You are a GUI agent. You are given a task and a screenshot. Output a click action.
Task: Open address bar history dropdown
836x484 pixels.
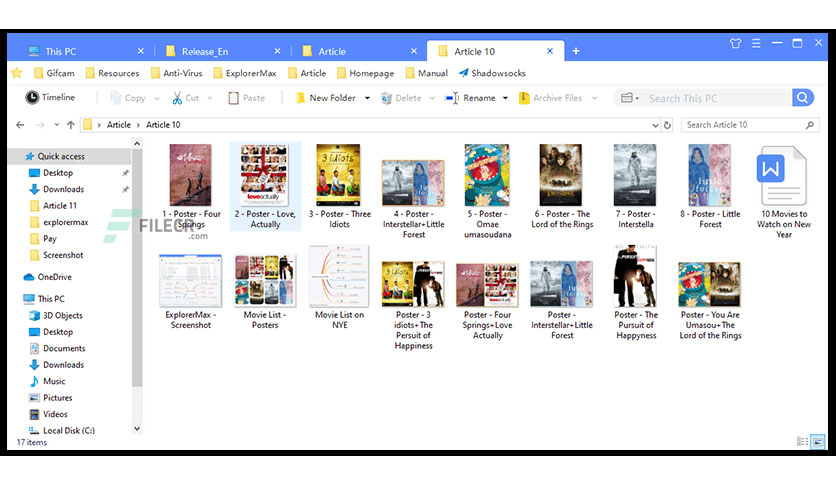(655, 125)
